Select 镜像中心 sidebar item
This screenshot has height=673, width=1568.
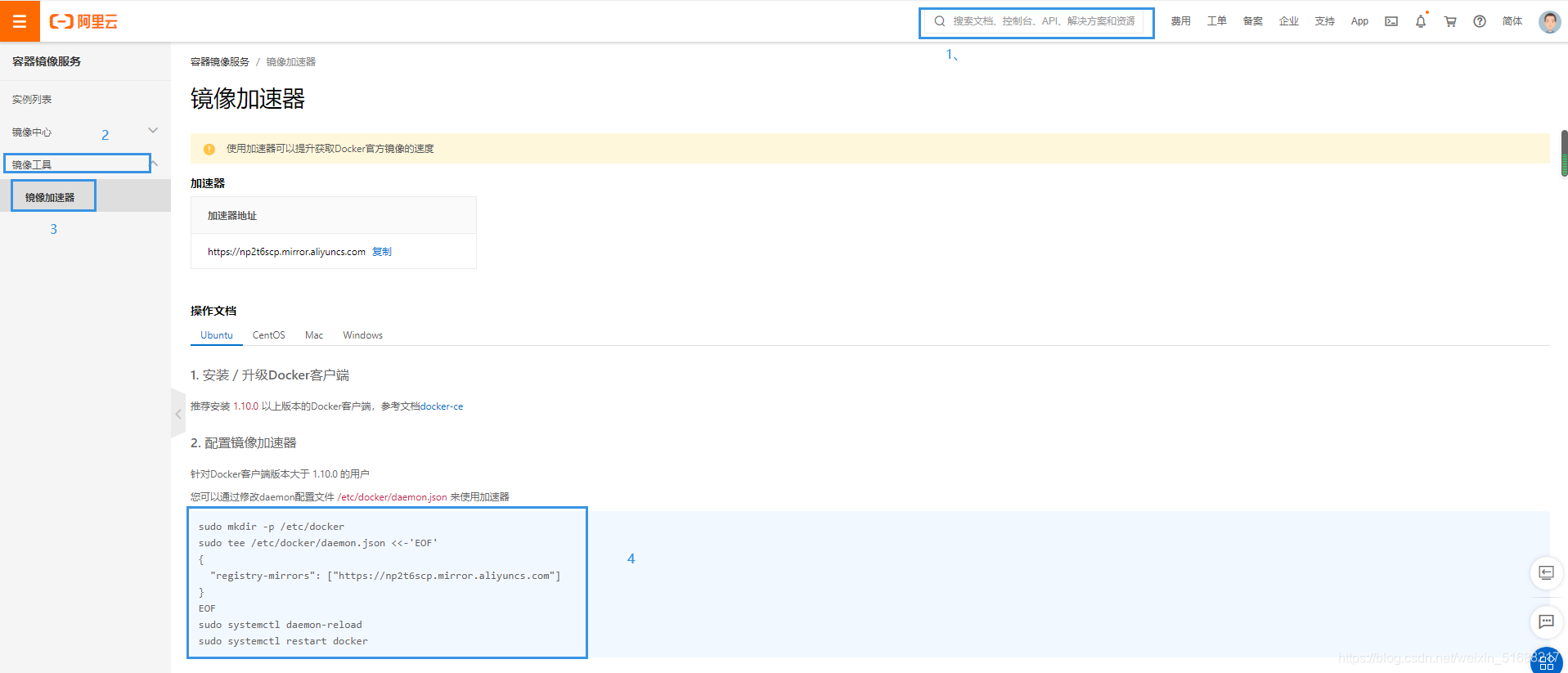click(32, 132)
